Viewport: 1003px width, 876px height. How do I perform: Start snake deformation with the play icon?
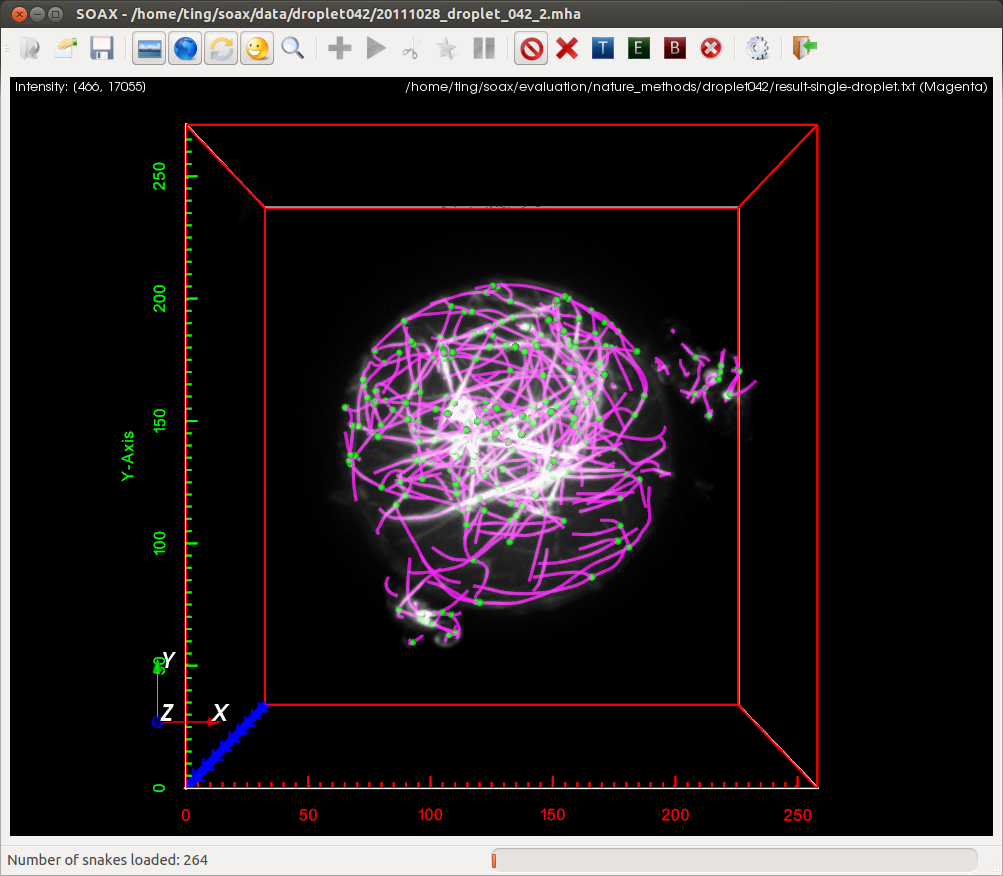point(375,47)
